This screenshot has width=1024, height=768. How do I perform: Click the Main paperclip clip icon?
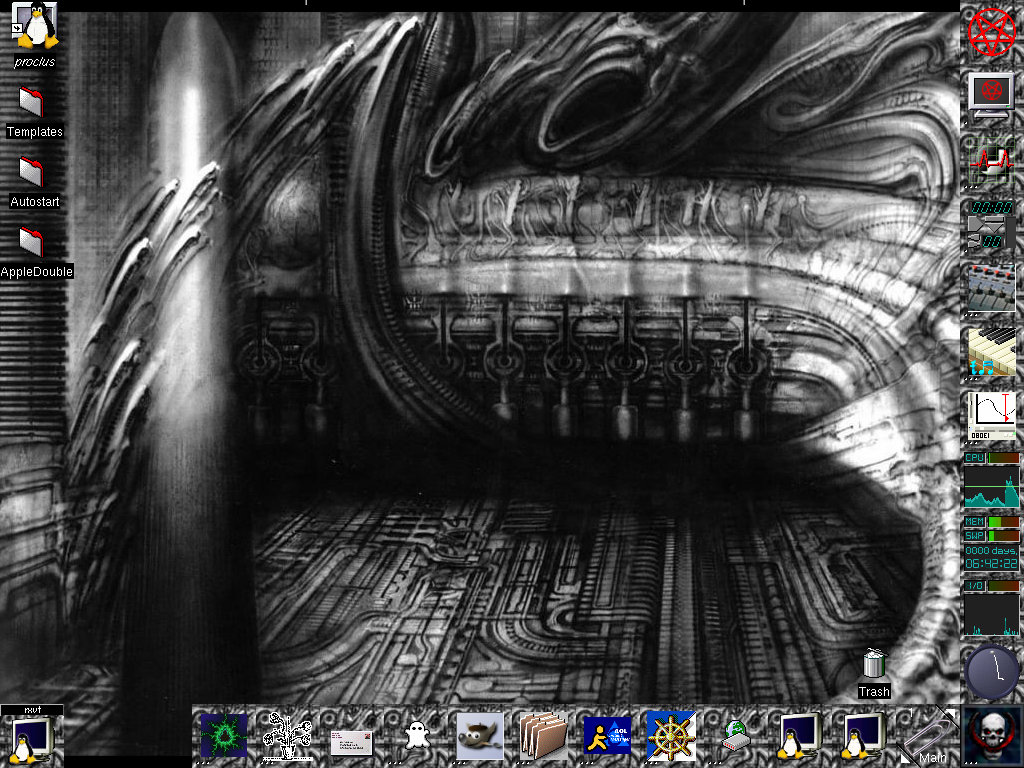[x=927, y=736]
